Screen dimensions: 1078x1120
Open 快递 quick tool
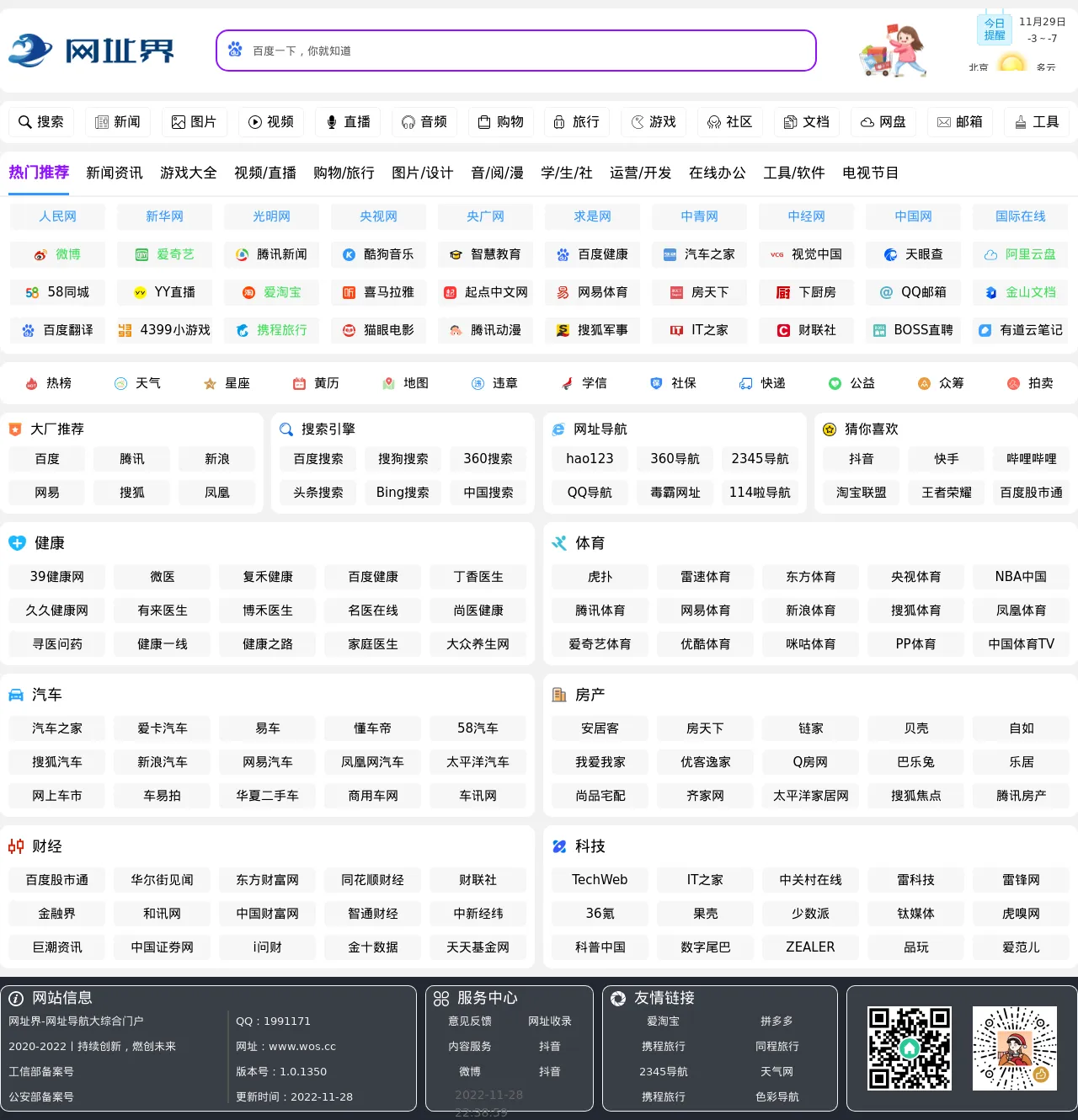[x=762, y=383]
